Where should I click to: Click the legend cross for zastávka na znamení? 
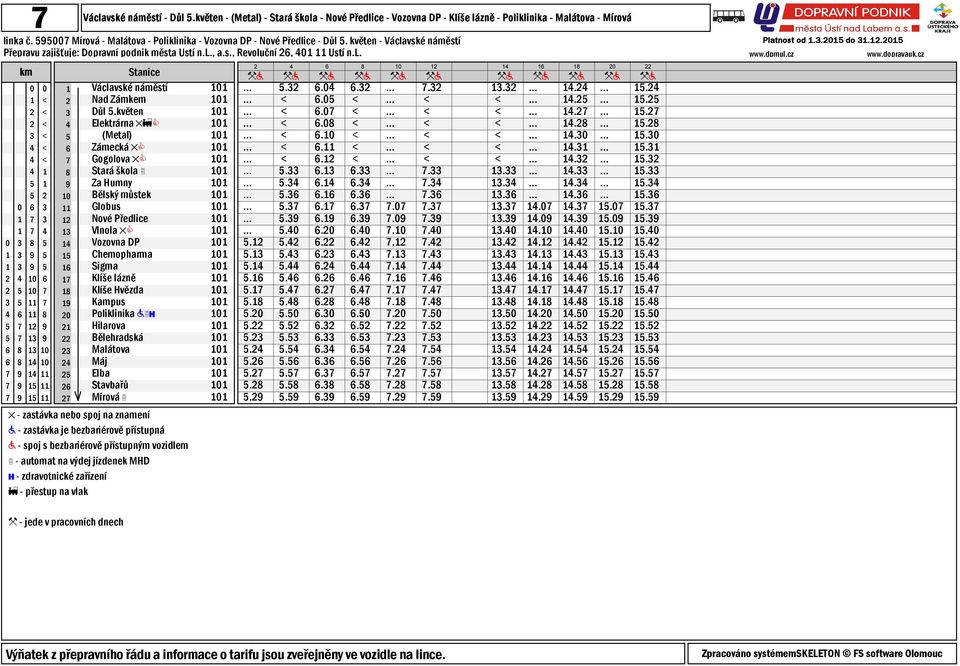pyautogui.click(x=11, y=415)
